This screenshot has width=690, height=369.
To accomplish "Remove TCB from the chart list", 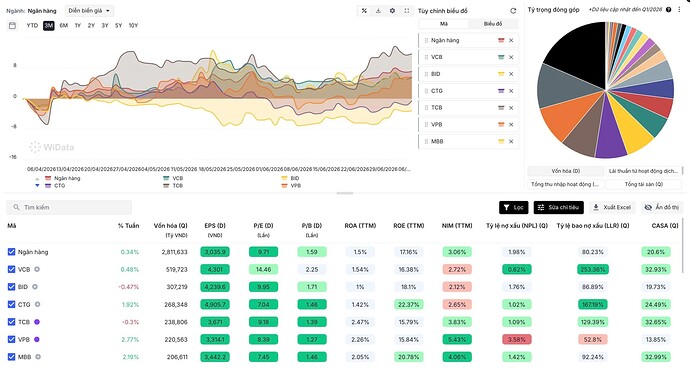I will point(511,108).
